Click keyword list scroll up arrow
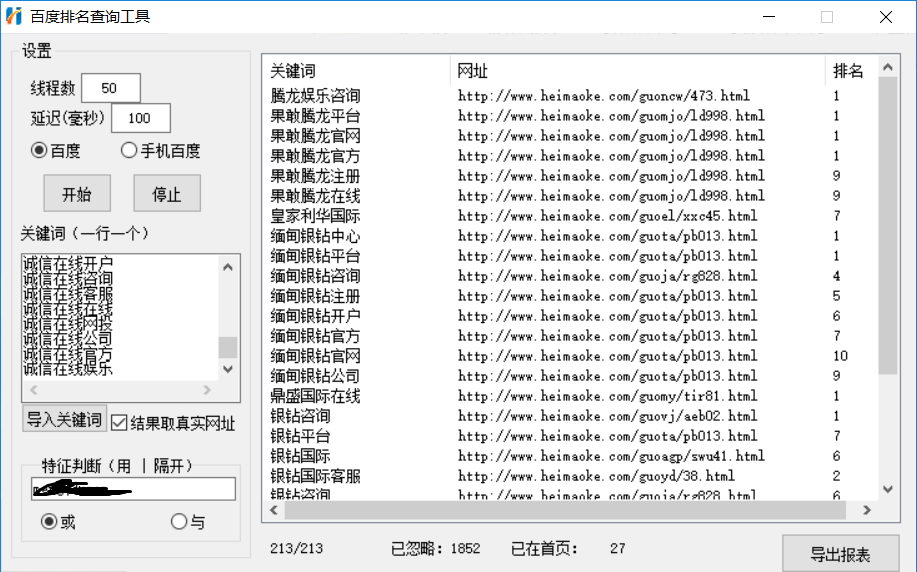 pos(228,267)
